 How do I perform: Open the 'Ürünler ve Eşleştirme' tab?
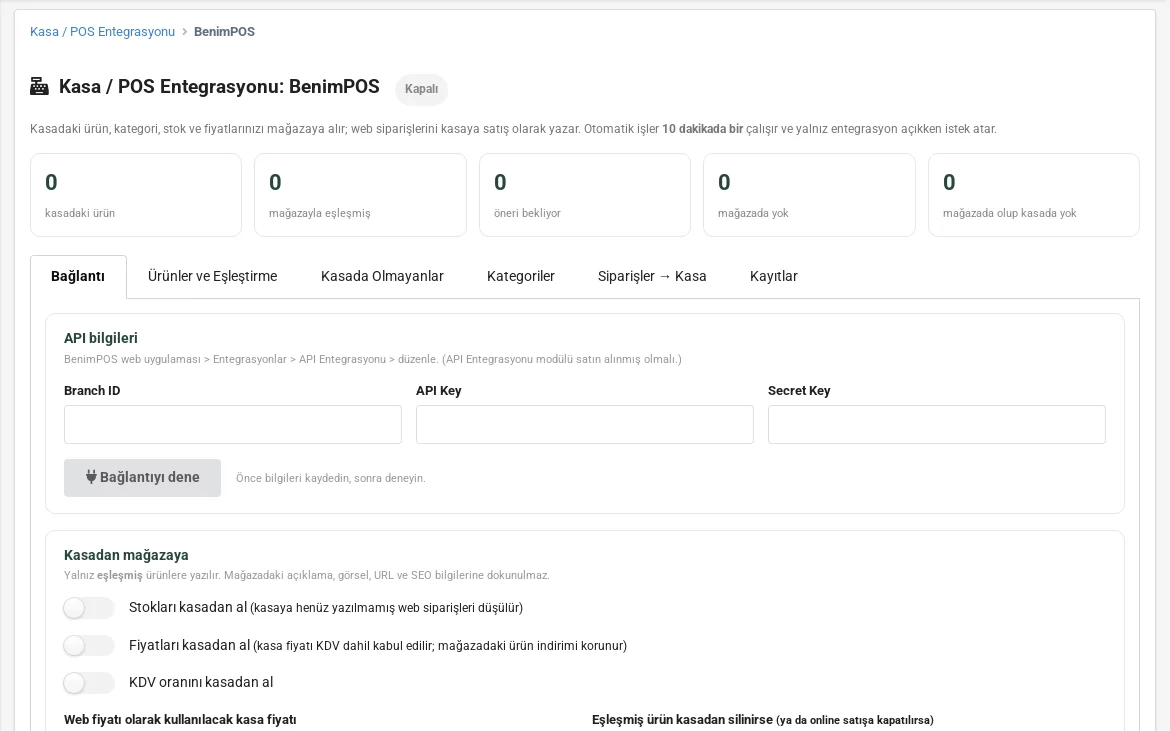click(213, 277)
